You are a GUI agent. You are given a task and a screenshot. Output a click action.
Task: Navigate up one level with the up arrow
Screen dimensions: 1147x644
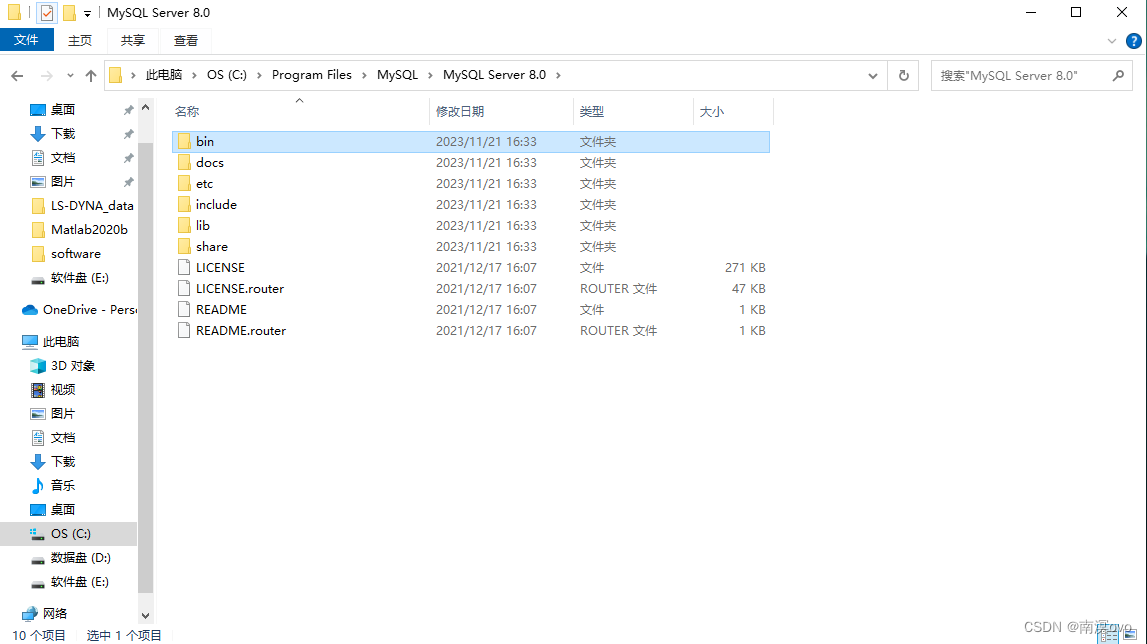tap(91, 74)
